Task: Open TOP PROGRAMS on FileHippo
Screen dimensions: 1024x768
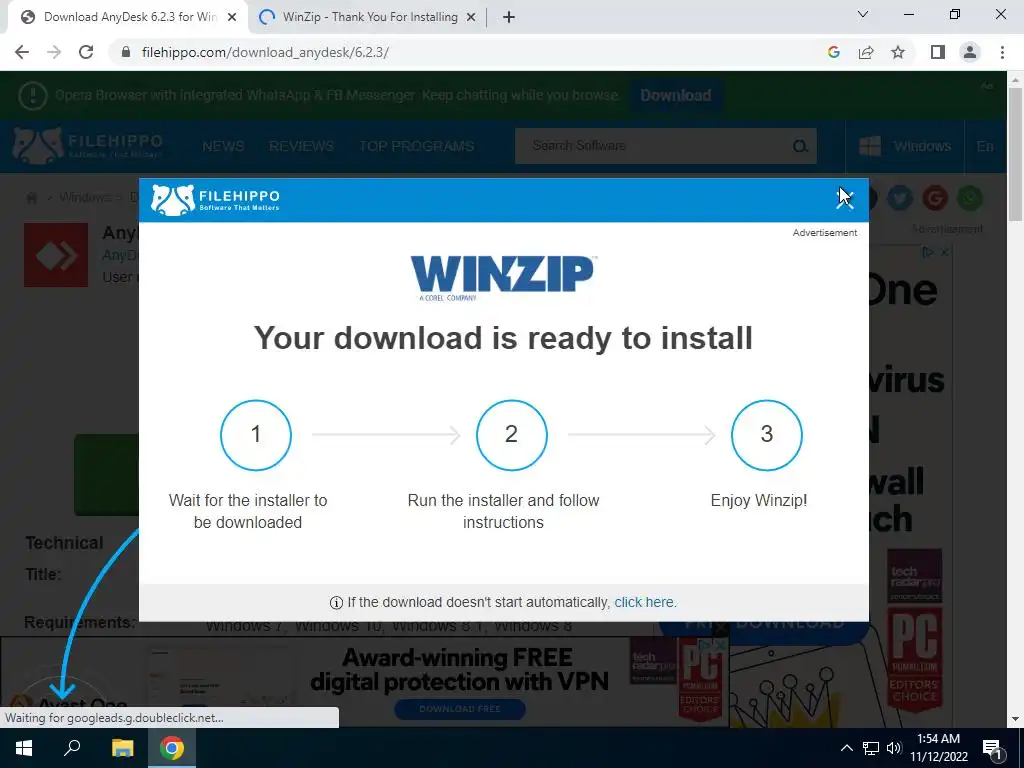Action: click(417, 146)
